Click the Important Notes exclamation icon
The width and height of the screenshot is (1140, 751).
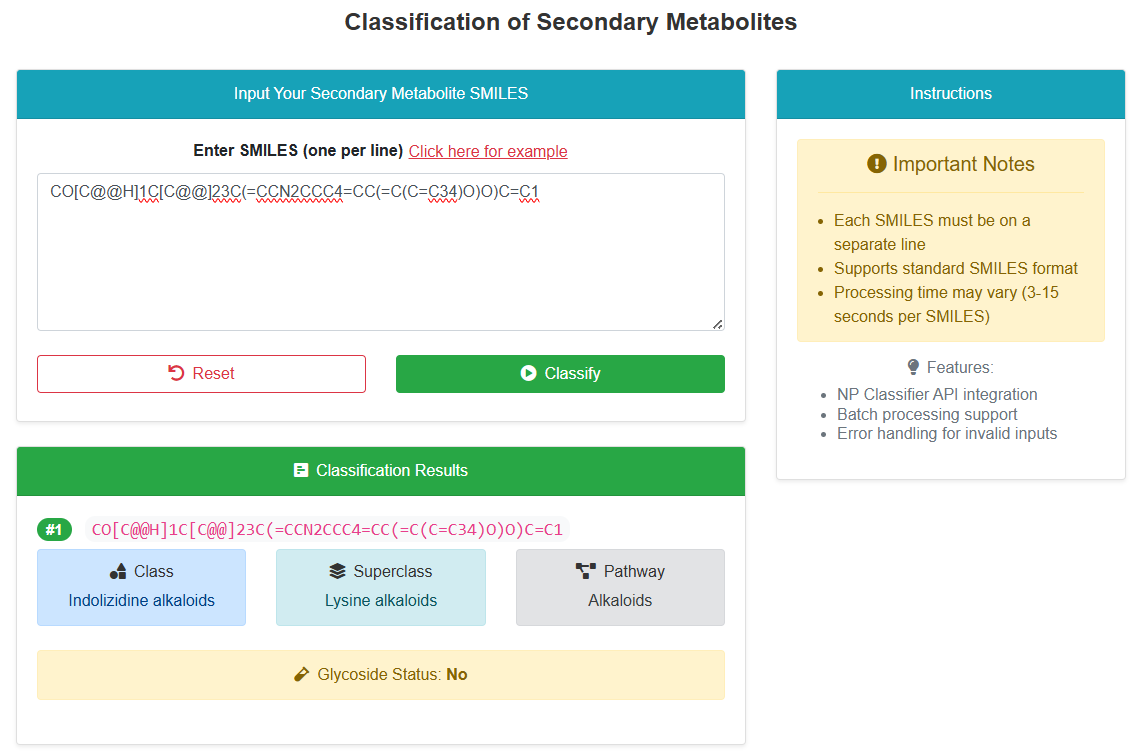click(877, 164)
